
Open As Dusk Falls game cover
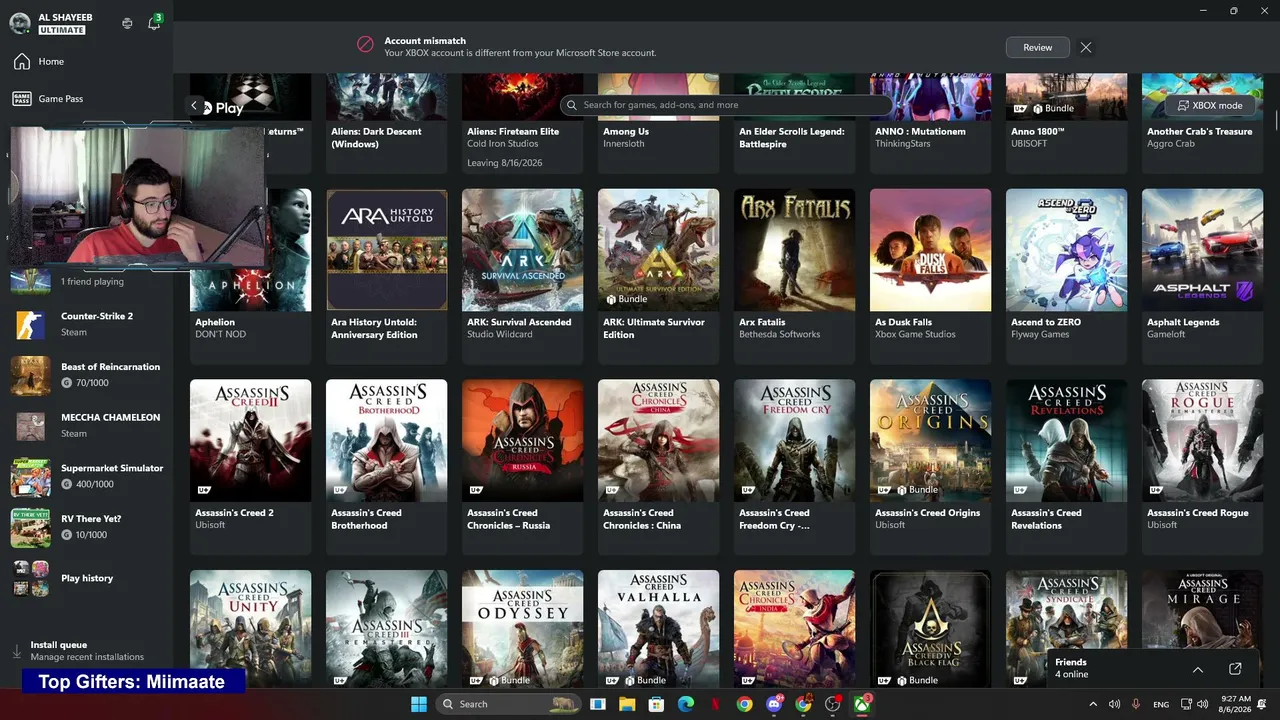pyautogui.click(x=930, y=250)
